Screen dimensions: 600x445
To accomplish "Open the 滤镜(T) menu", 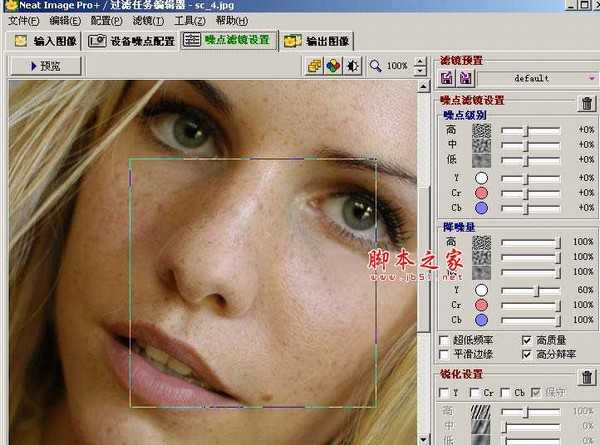I will pos(149,20).
